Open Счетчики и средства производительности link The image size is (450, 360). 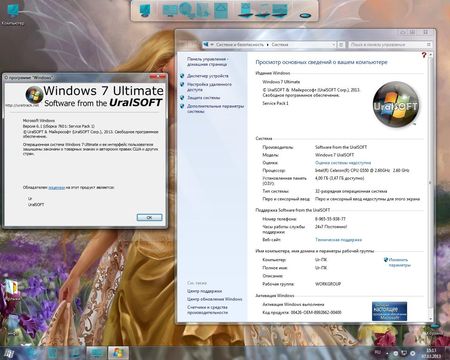pos(207,310)
